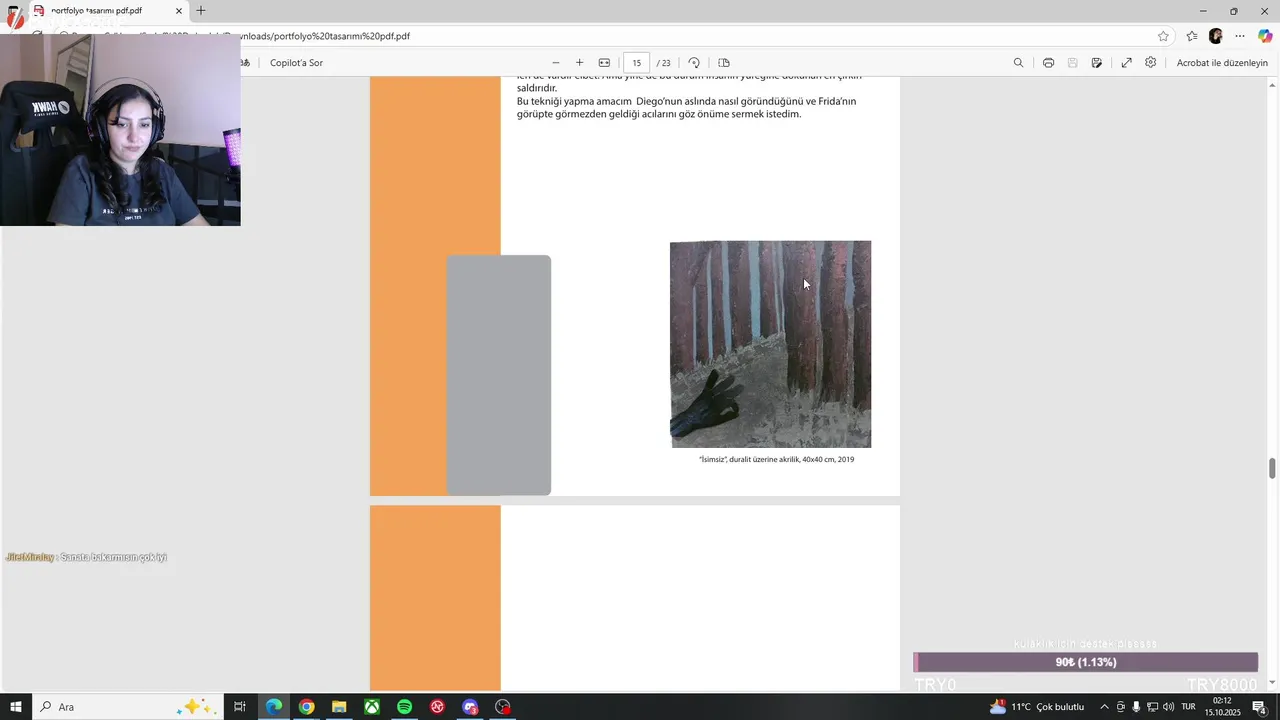Image resolution: width=1280 pixels, height=720 pixels.
Task: Open the Copilot sidebar icon
Action: [x=1265, y=36]
